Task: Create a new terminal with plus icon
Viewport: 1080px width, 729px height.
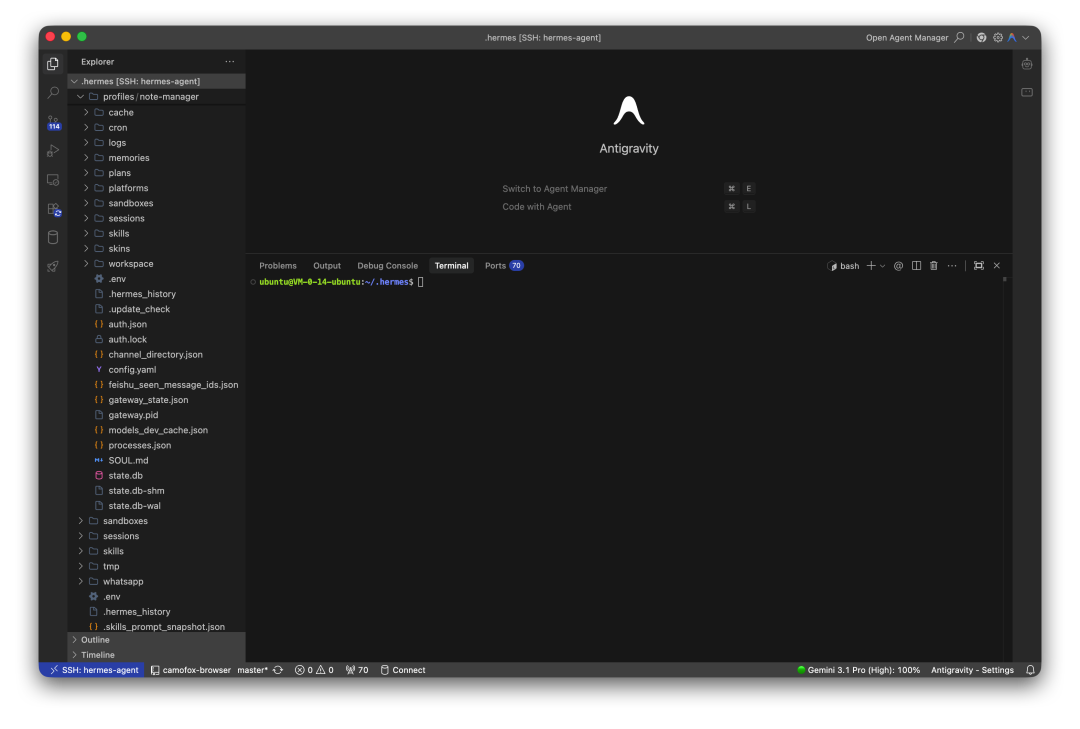Action: [x=871, y=265]
